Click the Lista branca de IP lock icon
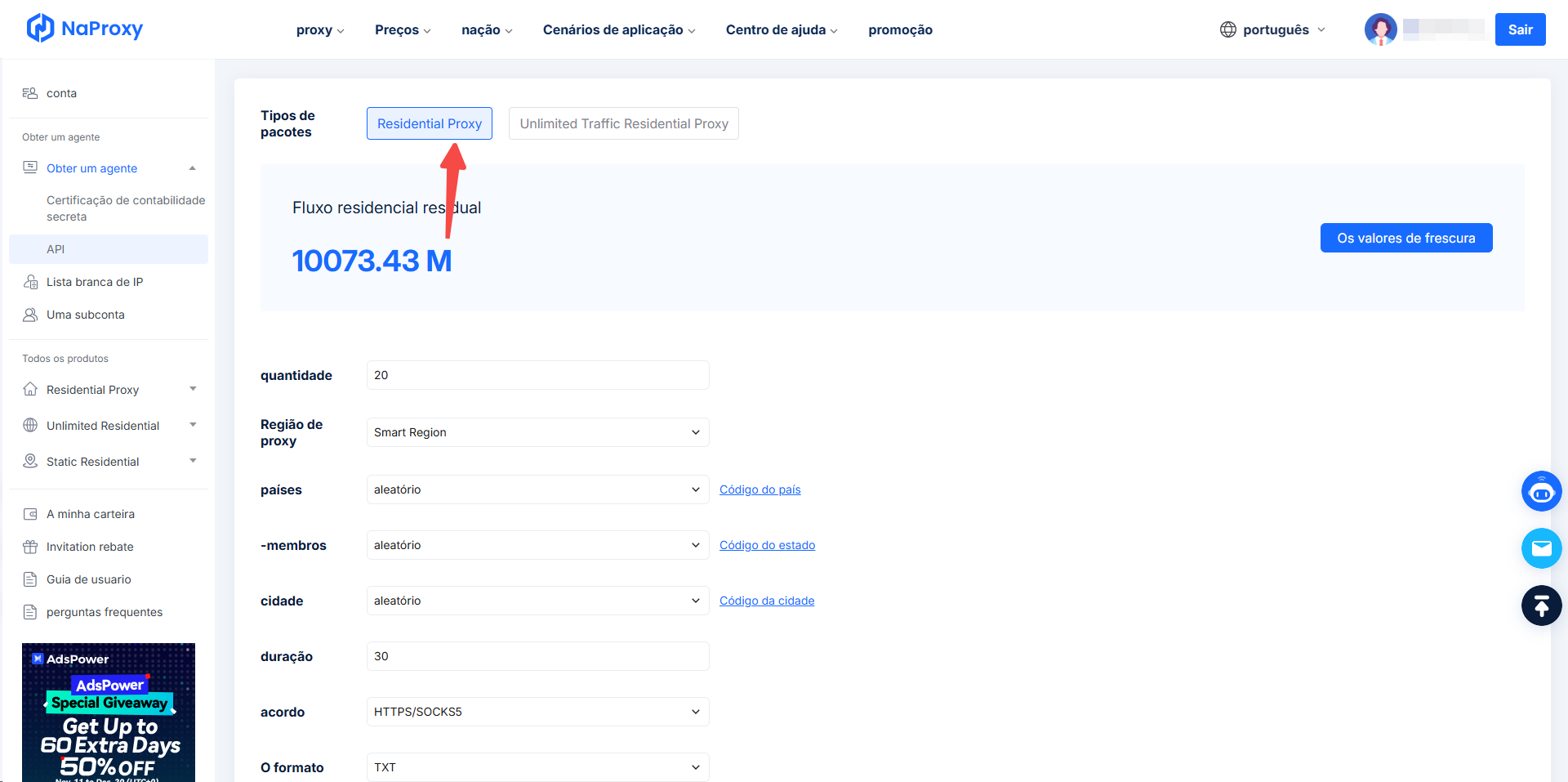 point(30,282)
